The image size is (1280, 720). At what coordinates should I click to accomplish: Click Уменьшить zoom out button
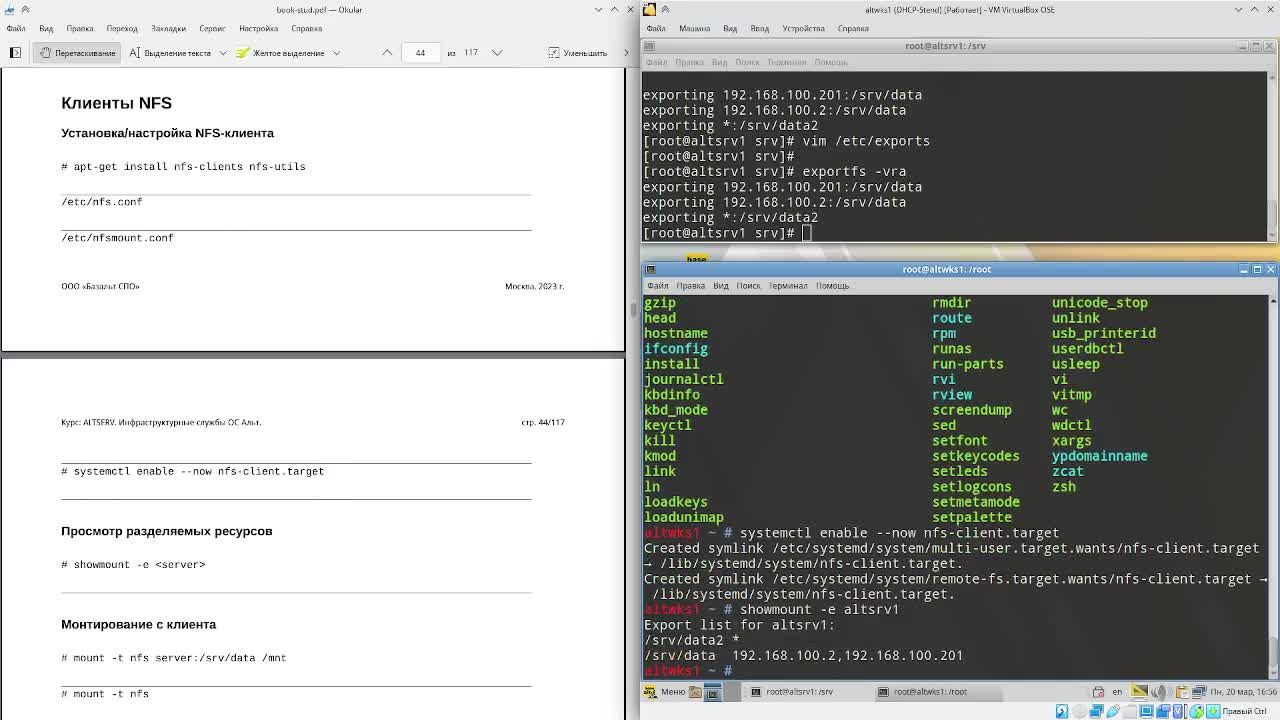click(x=578, y=52)
